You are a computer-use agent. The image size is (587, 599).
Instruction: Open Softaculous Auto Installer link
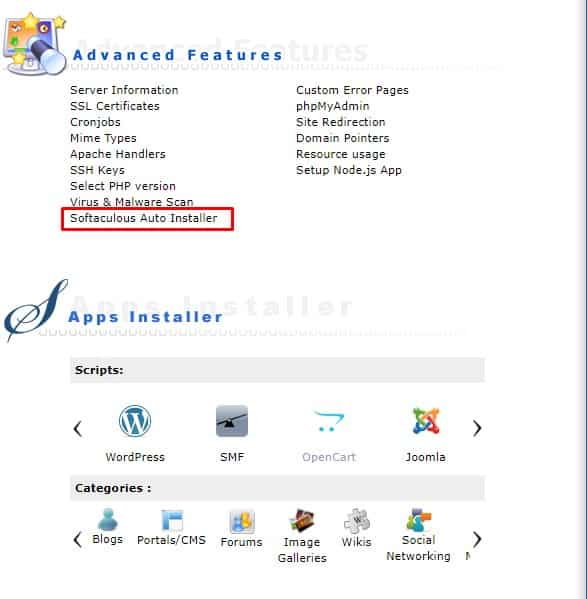click(144, 218)
